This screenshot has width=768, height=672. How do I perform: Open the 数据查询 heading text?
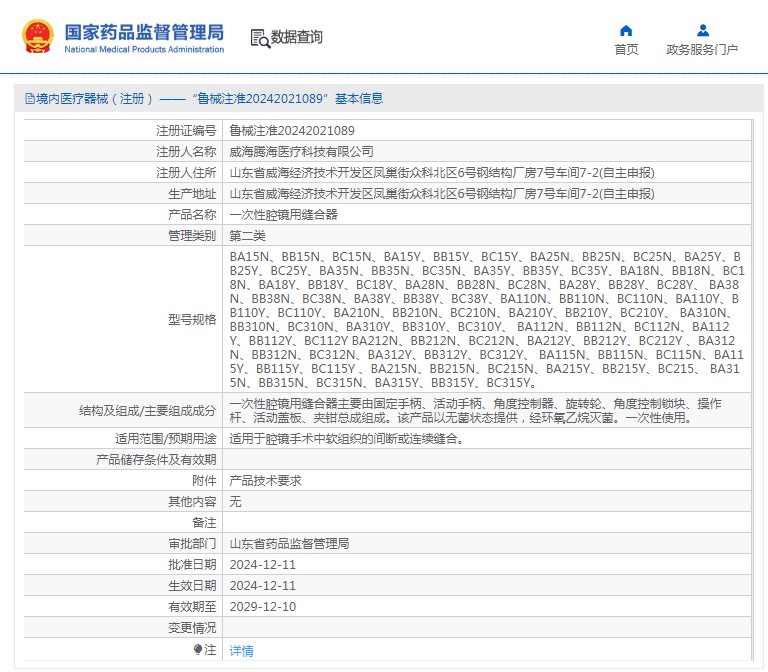297,38
